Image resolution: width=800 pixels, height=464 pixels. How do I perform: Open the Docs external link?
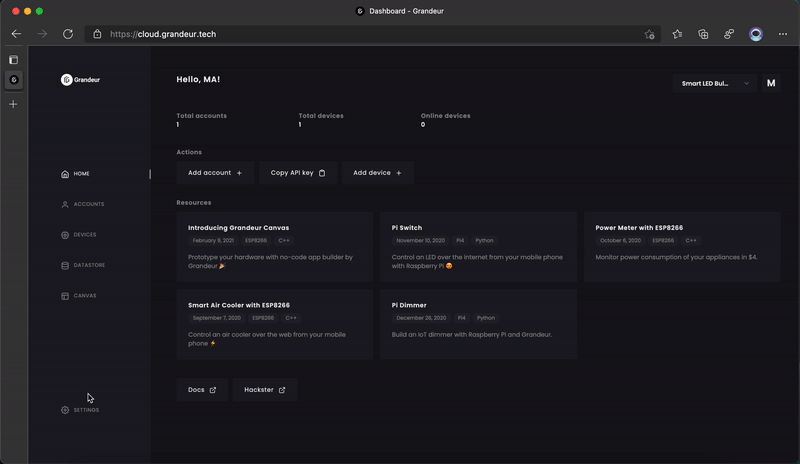tap(202, 390)
